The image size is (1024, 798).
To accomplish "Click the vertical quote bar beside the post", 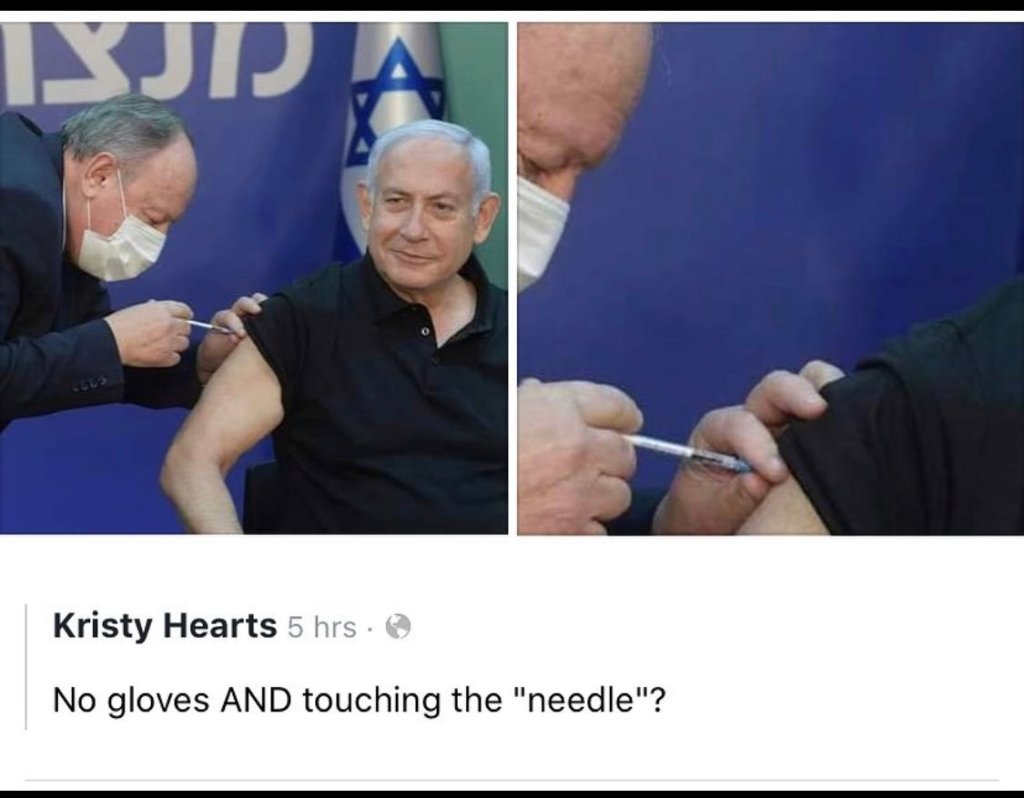I will click(x=26, y=666).
